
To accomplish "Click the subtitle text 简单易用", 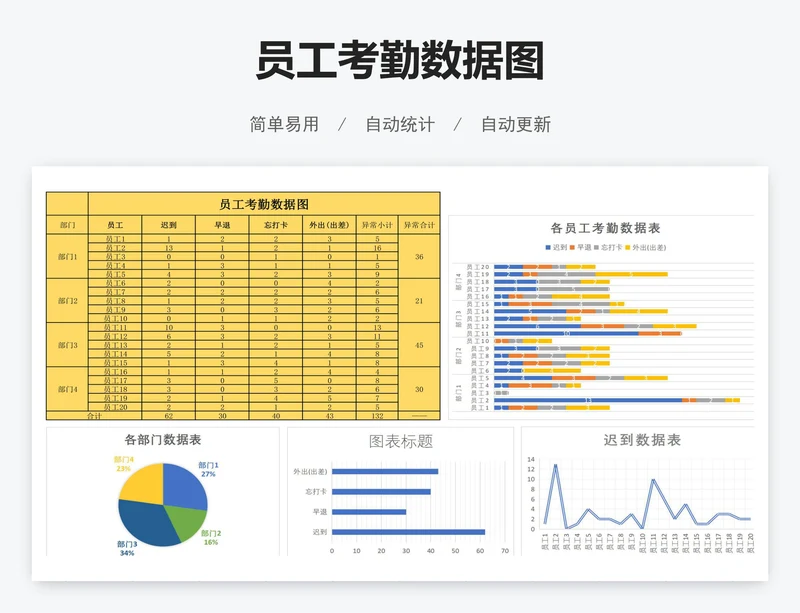I will point(284,124).
